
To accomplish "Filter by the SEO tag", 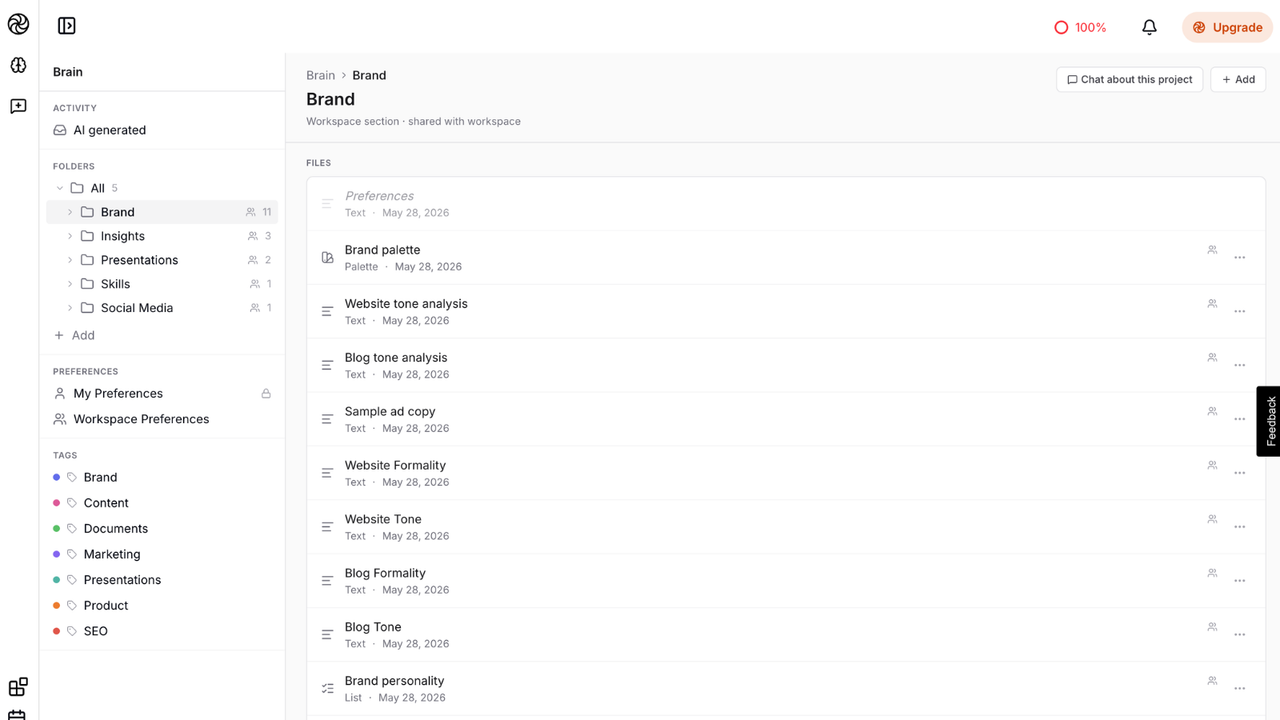I will 96,631.
